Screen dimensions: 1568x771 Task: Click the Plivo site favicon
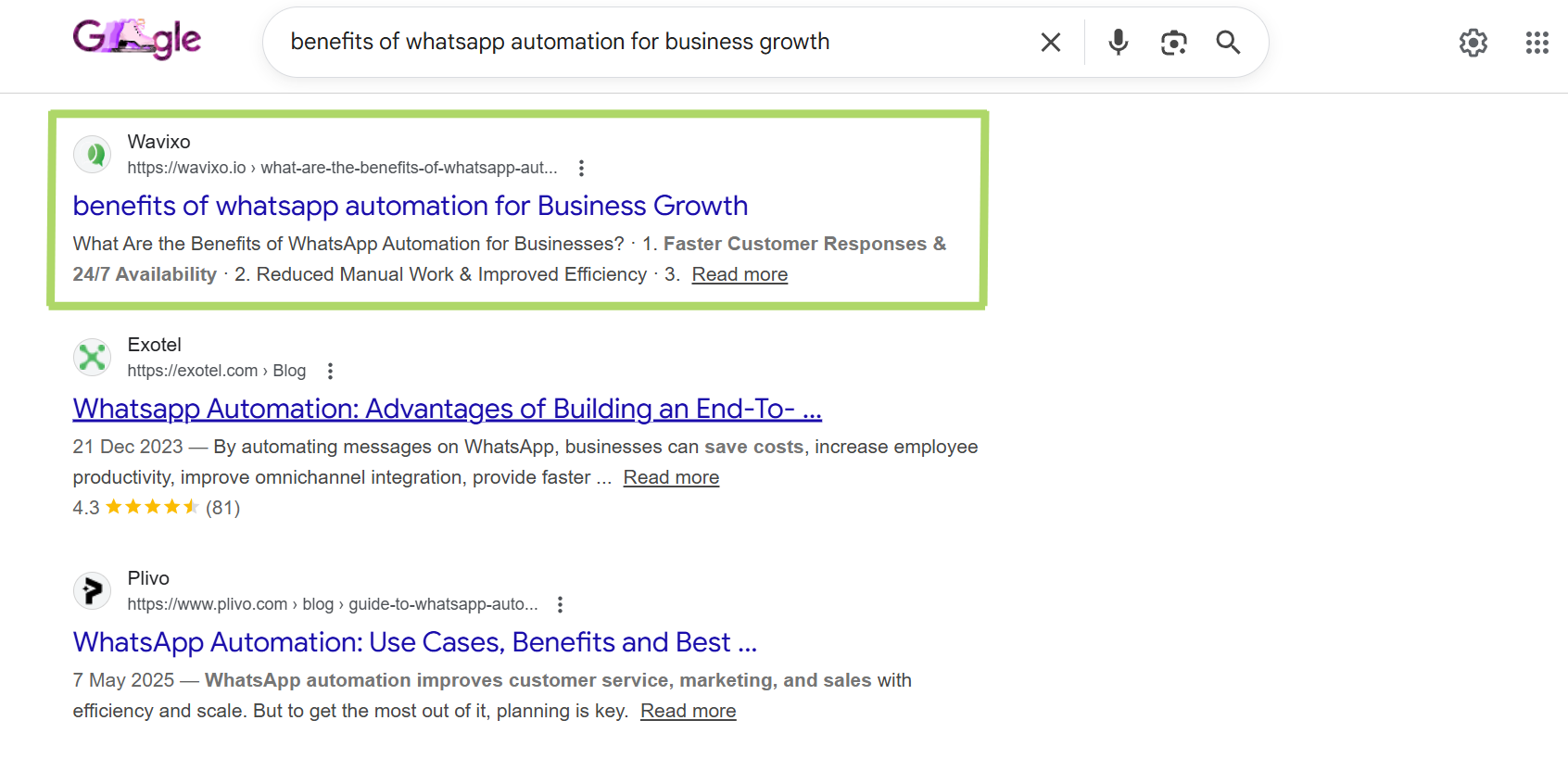(93, 591)
